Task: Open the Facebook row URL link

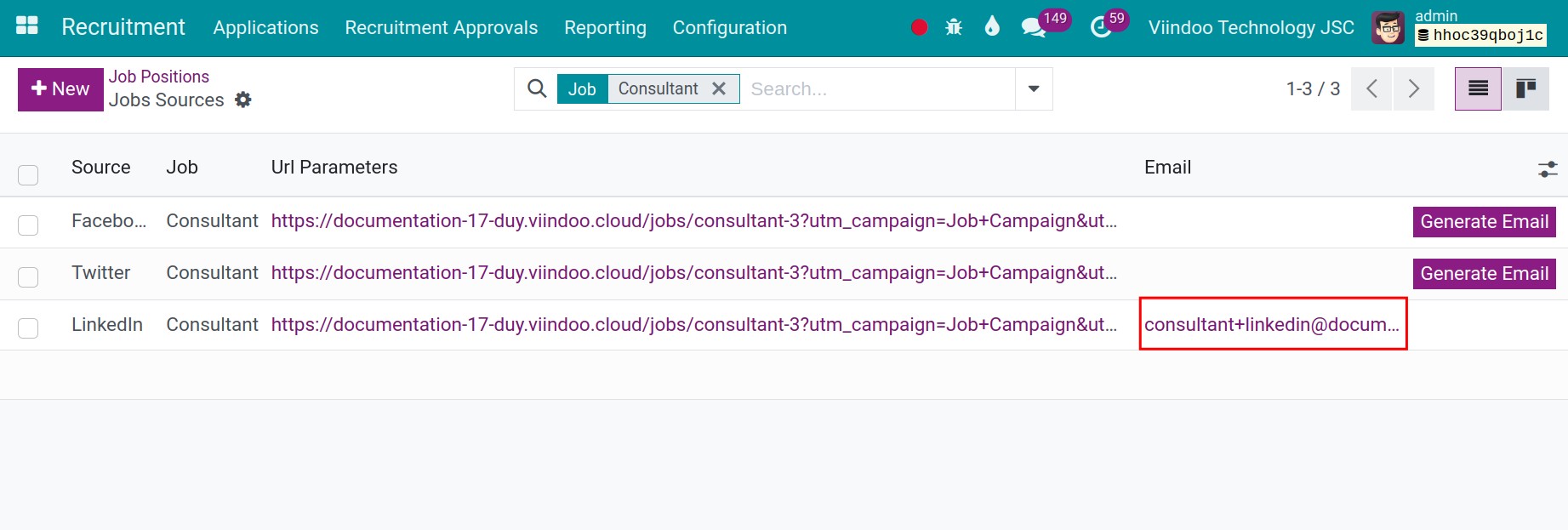Action: click(693, 221)
